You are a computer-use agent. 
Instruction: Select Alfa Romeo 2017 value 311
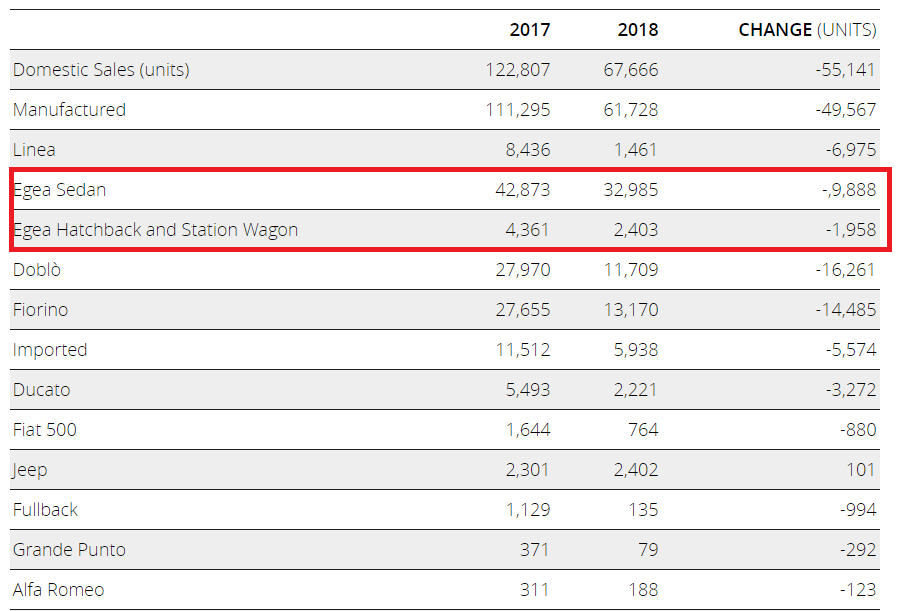coord(534,590)
